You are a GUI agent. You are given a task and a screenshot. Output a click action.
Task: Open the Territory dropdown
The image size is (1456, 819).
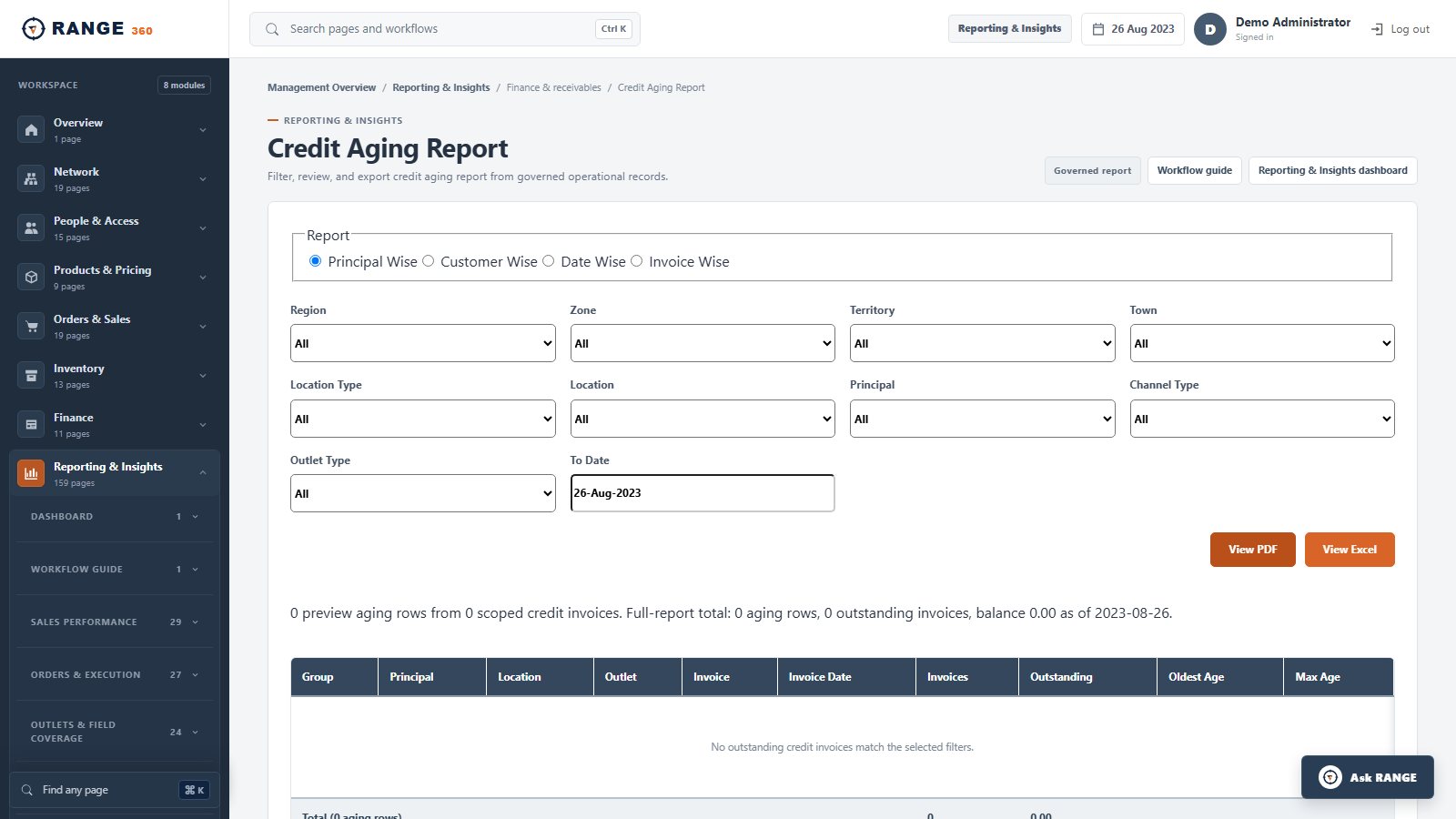(983, 343)
